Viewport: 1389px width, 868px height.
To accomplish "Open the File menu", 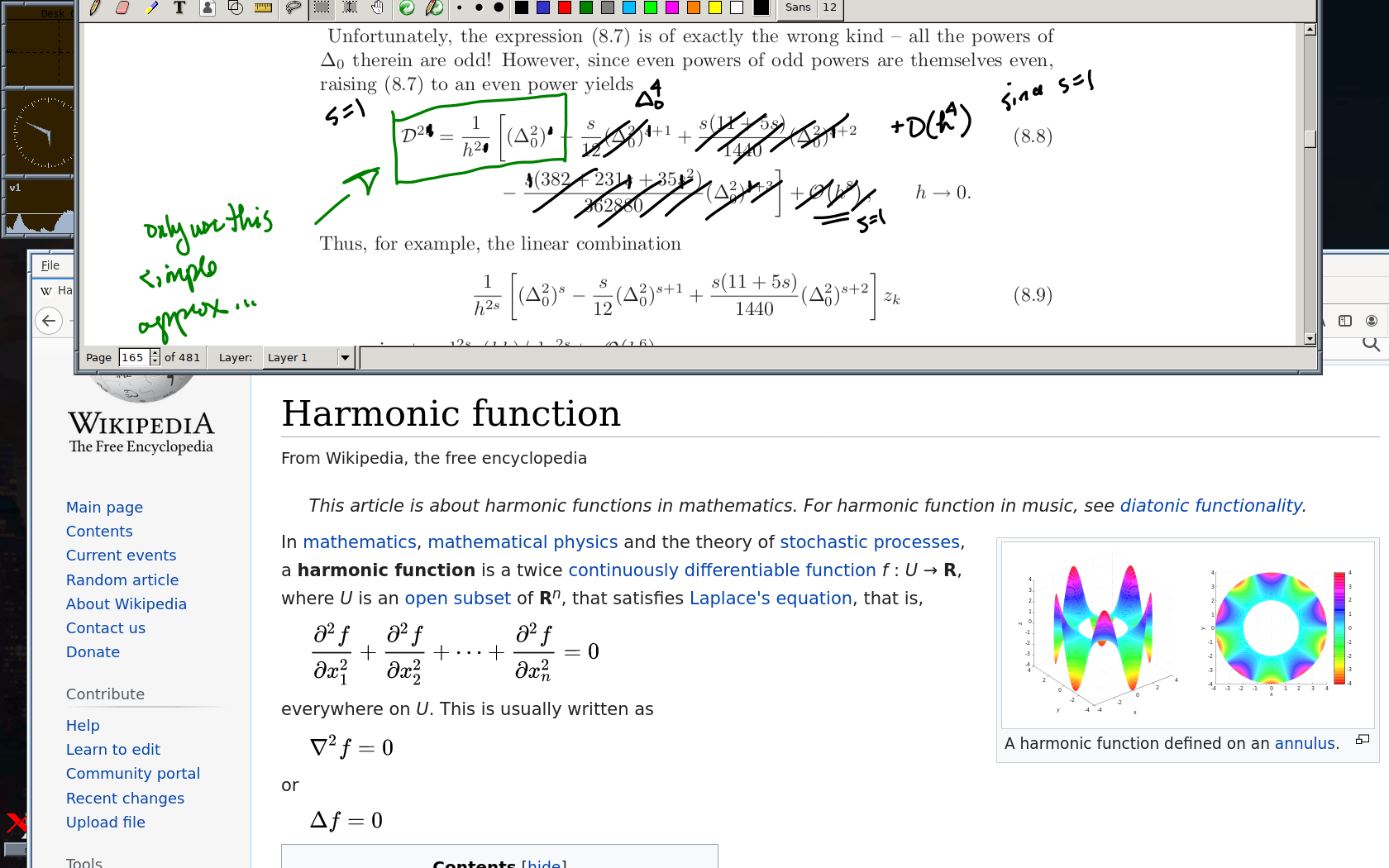I will [x=50, y=265].
